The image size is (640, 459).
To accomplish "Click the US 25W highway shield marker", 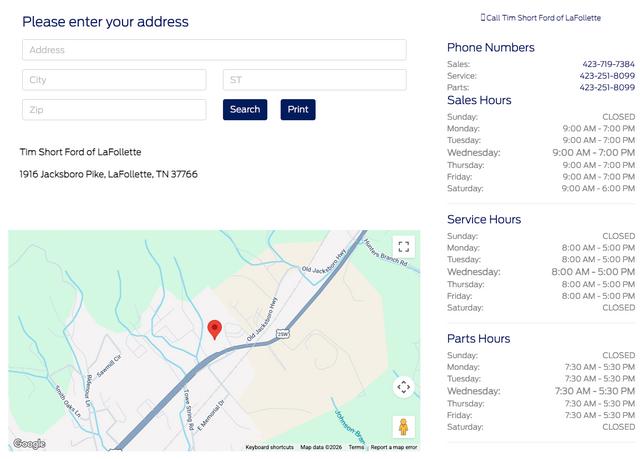I will [x=283, y=333].
